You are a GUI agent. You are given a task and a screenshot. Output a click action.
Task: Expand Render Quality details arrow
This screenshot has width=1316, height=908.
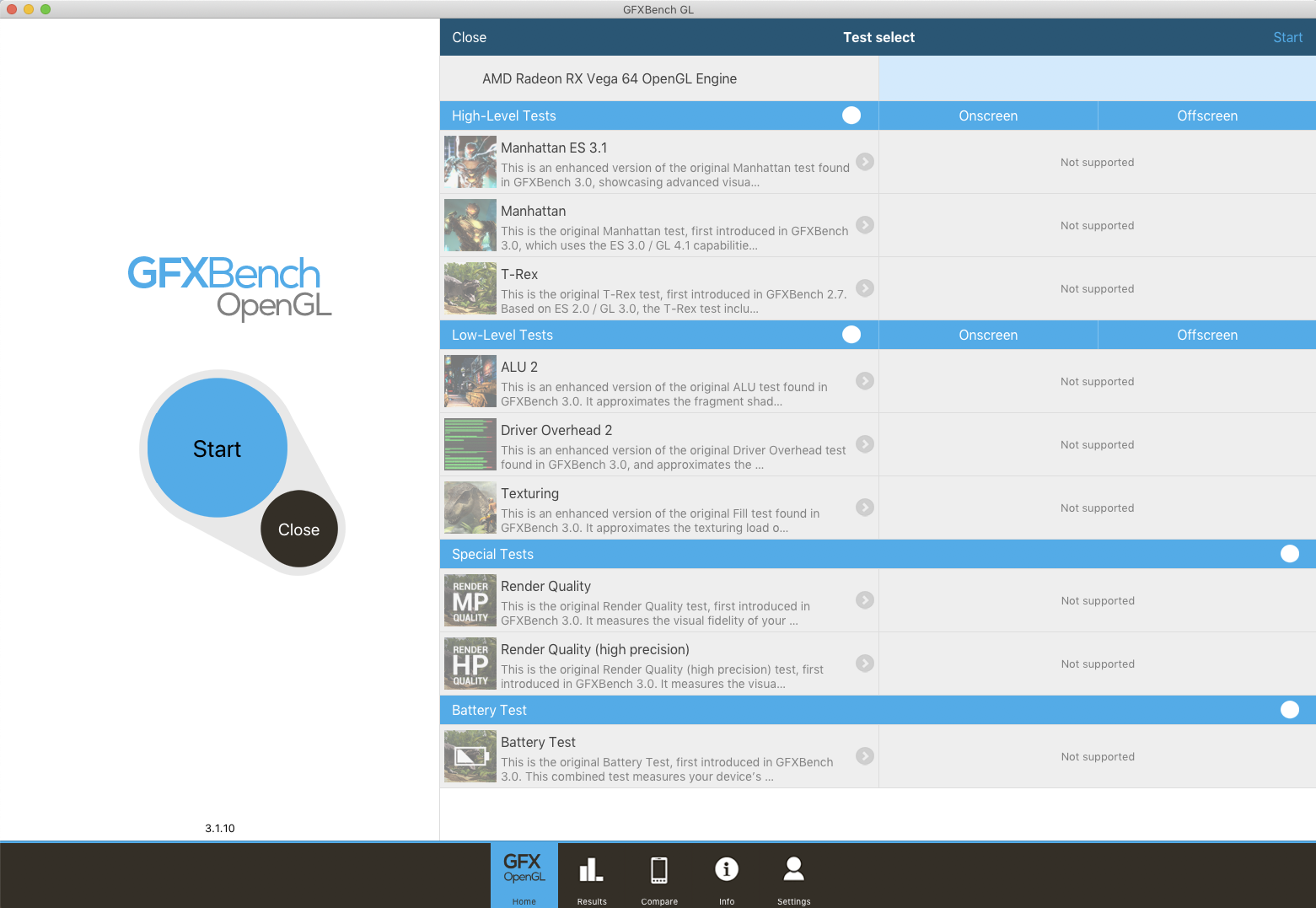[x=865, y=599]
